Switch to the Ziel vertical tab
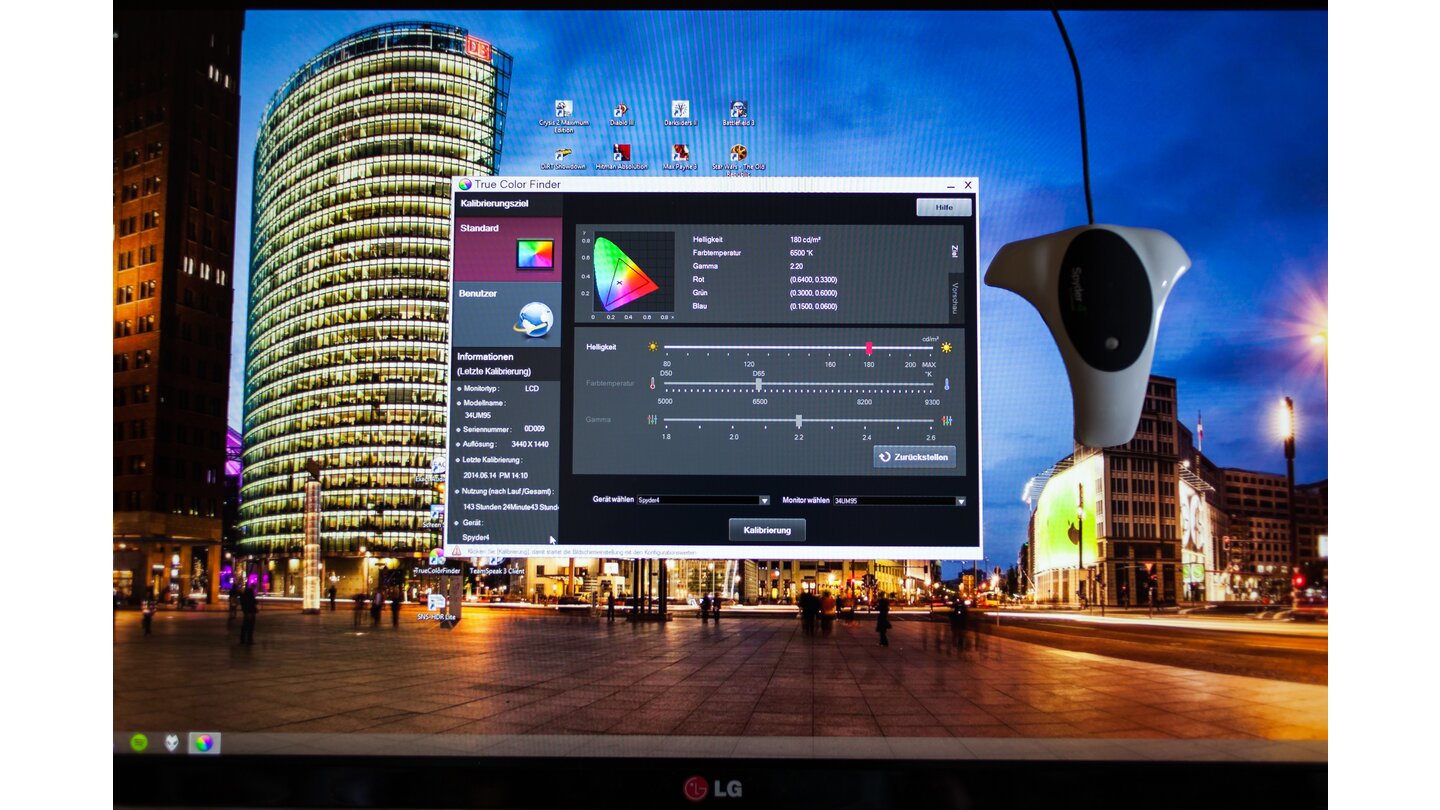This screenshot has height=810, width=1440. (955, 250)
